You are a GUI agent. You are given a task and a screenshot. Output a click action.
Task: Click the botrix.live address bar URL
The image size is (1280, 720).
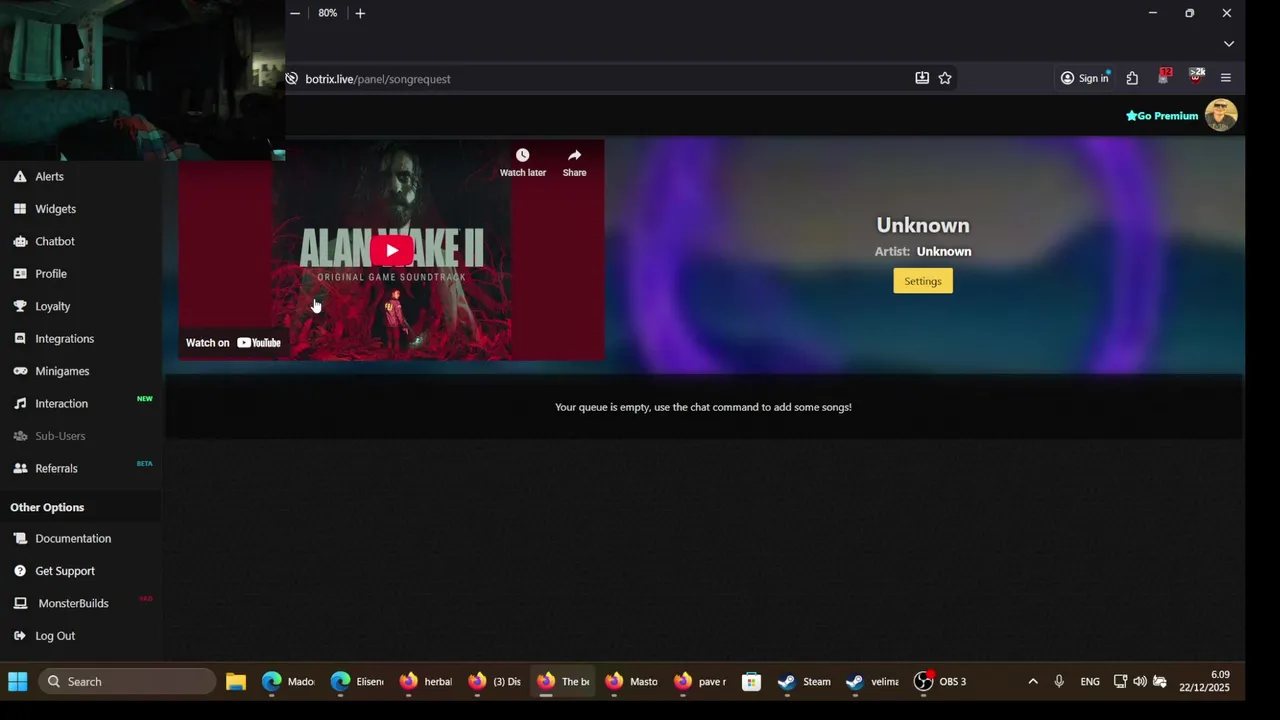pyautogui.click(x=378, y=79)
